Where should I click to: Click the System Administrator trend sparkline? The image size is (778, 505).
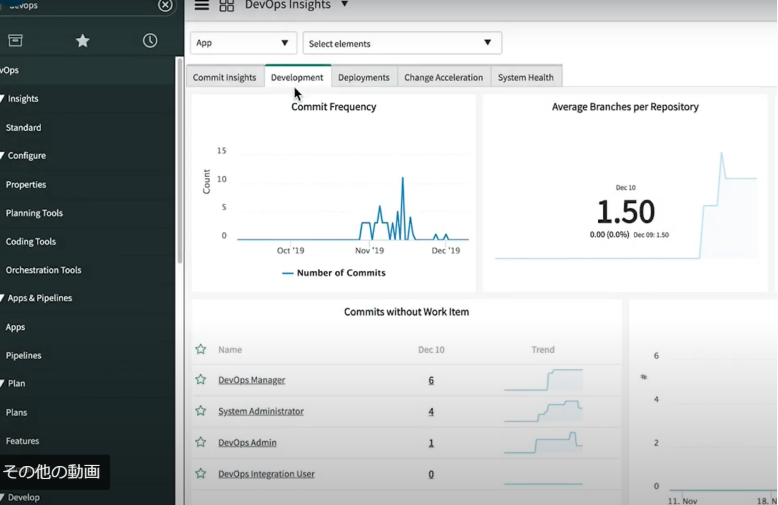coord(543,411)
